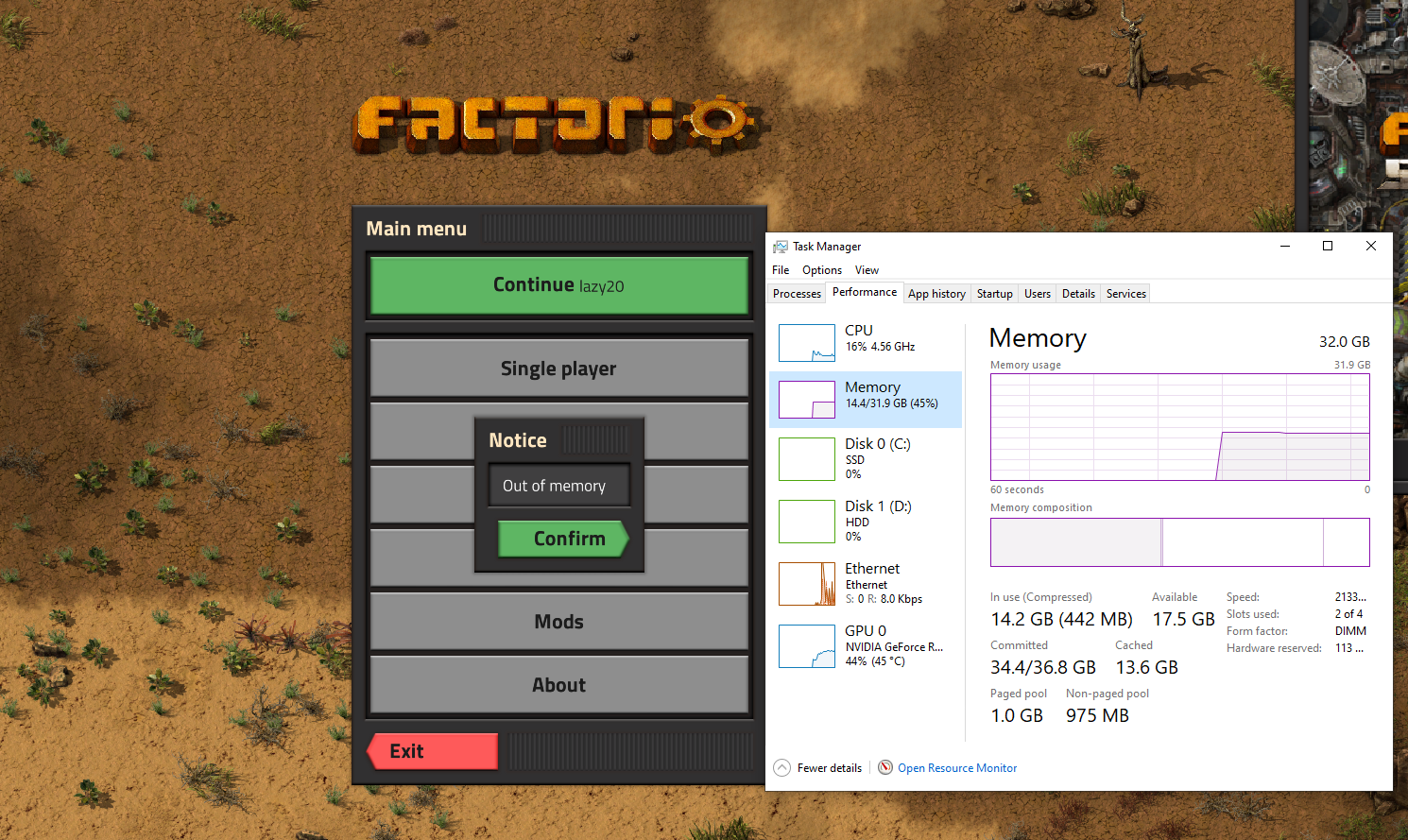Click the Ethernet S: 0 R: 8.0 Kbps text

884,599
